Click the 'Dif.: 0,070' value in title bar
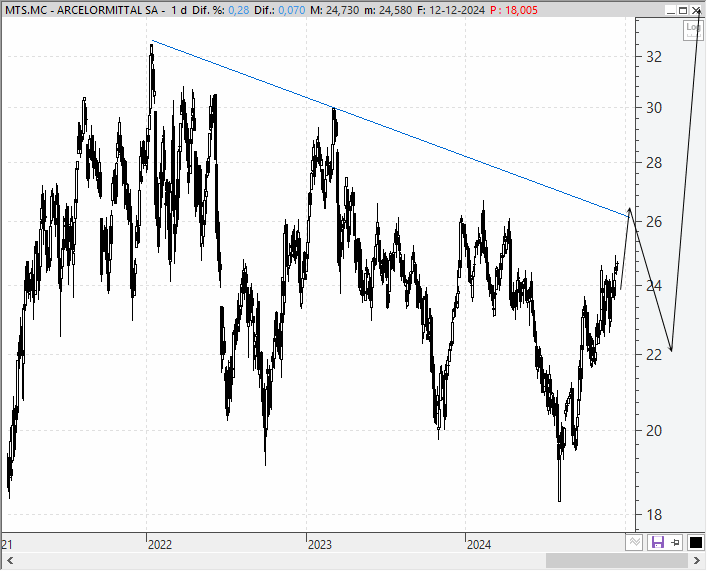The image size is (707, 571). pos(279,10)
